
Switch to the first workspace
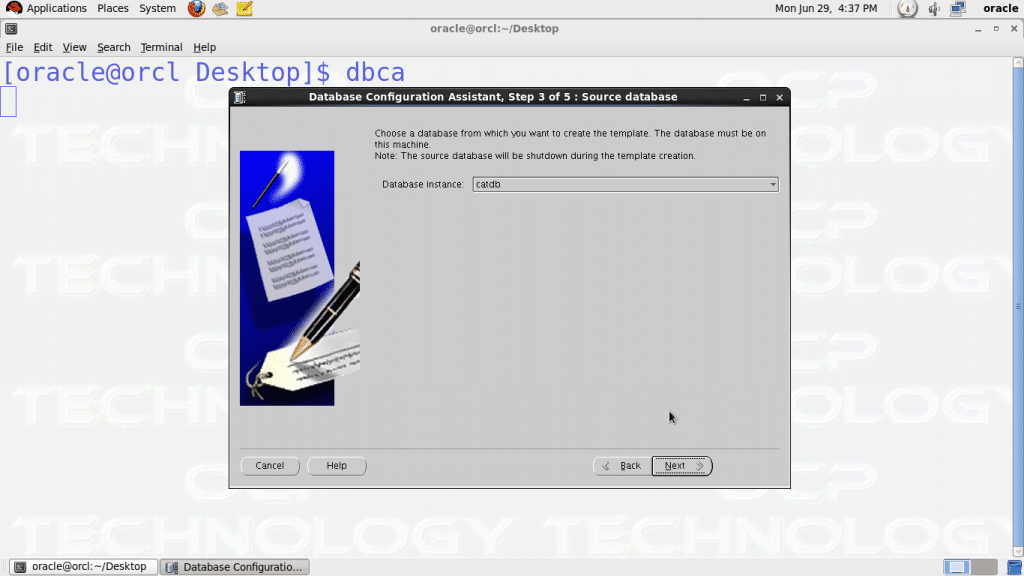(956, 567)
